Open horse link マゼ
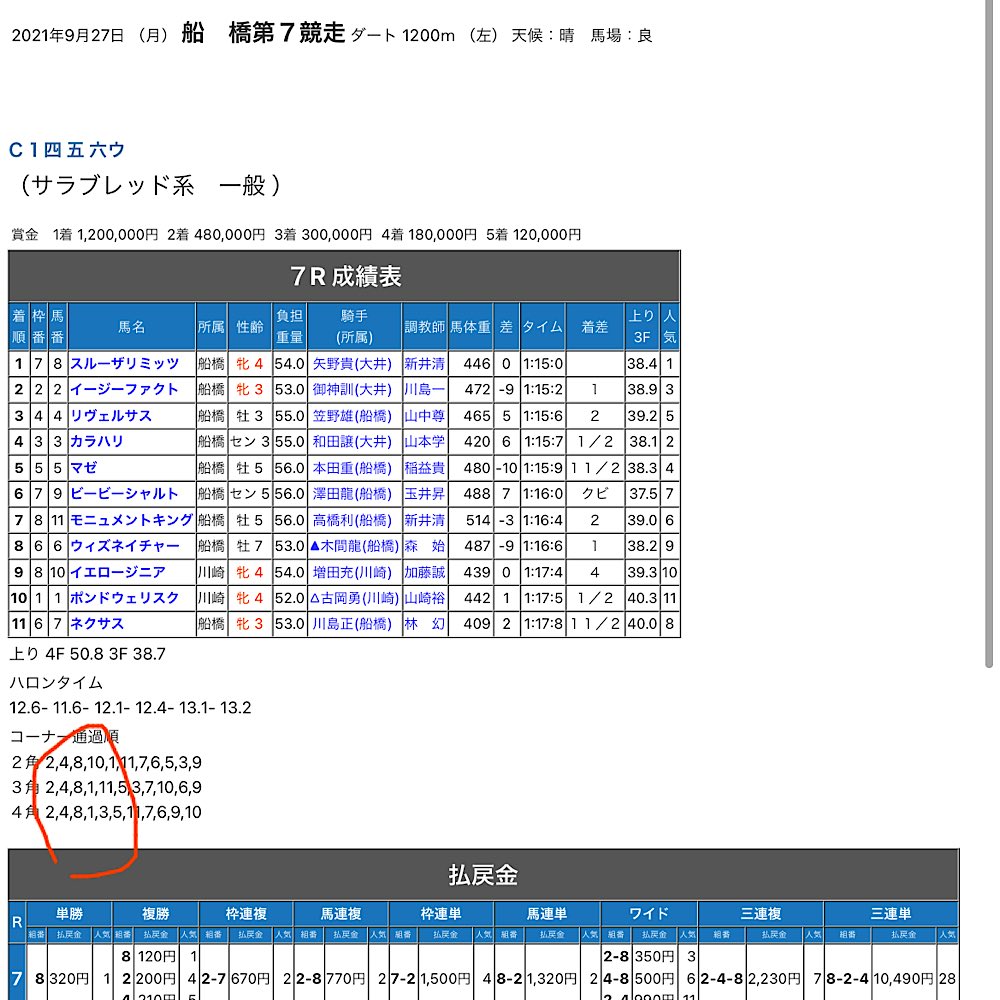 point(84,468)
